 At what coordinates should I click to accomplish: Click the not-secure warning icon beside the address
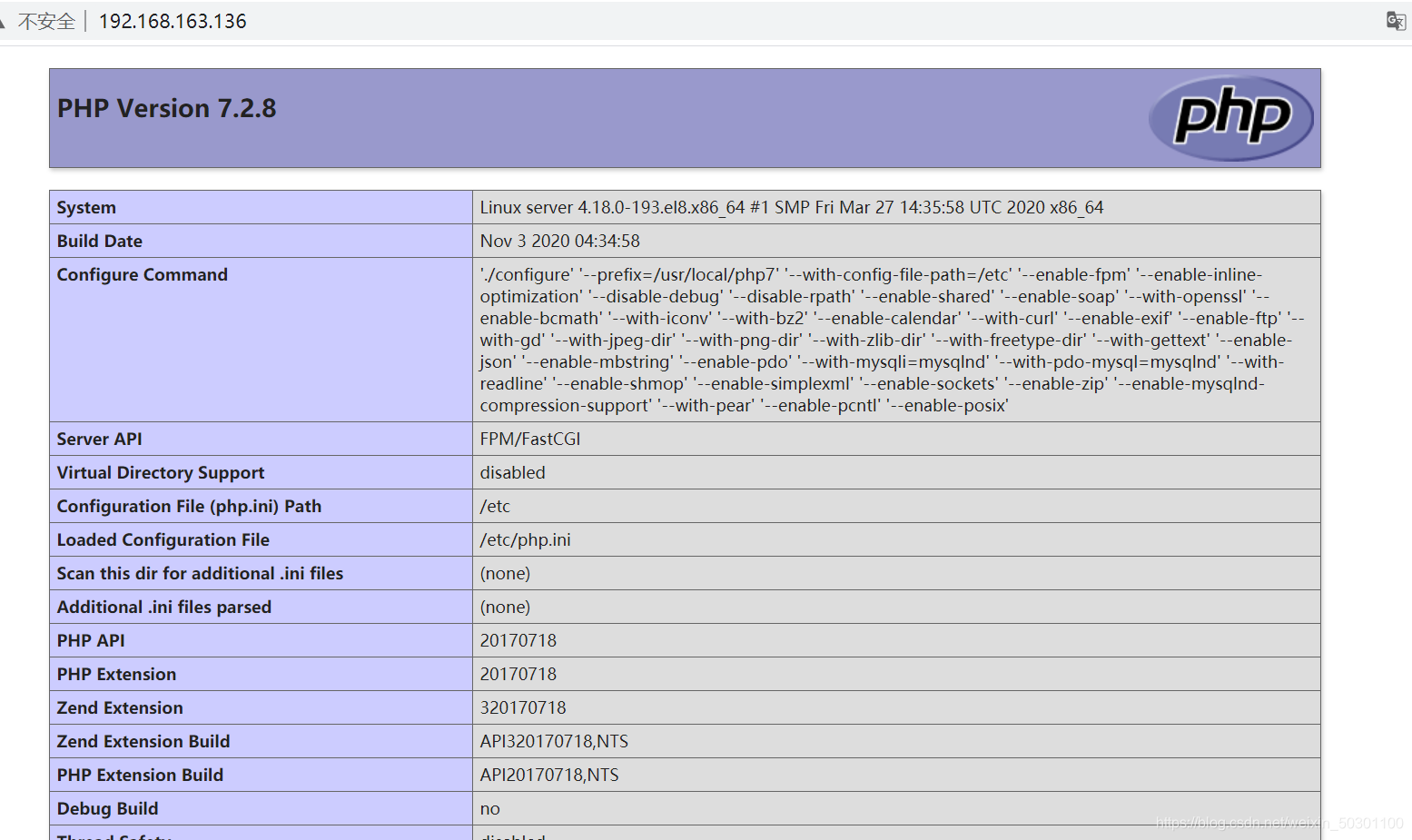pos(3,22)
